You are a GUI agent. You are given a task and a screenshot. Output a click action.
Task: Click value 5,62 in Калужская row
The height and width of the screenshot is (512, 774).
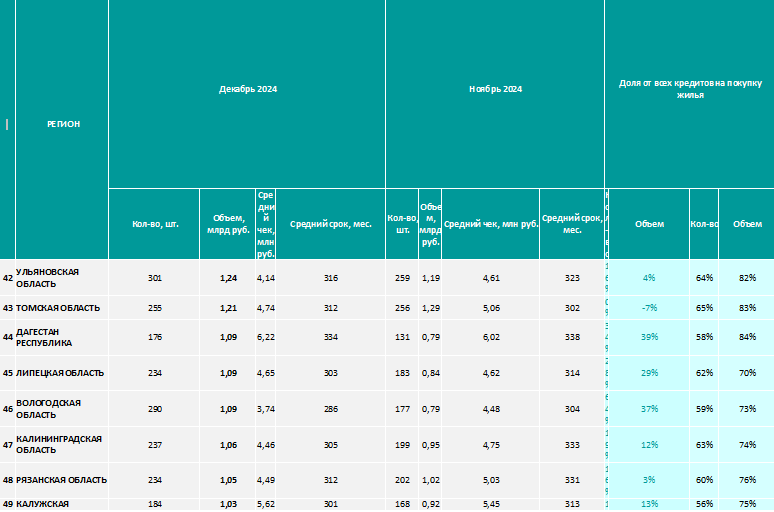[x=266, y=505]
